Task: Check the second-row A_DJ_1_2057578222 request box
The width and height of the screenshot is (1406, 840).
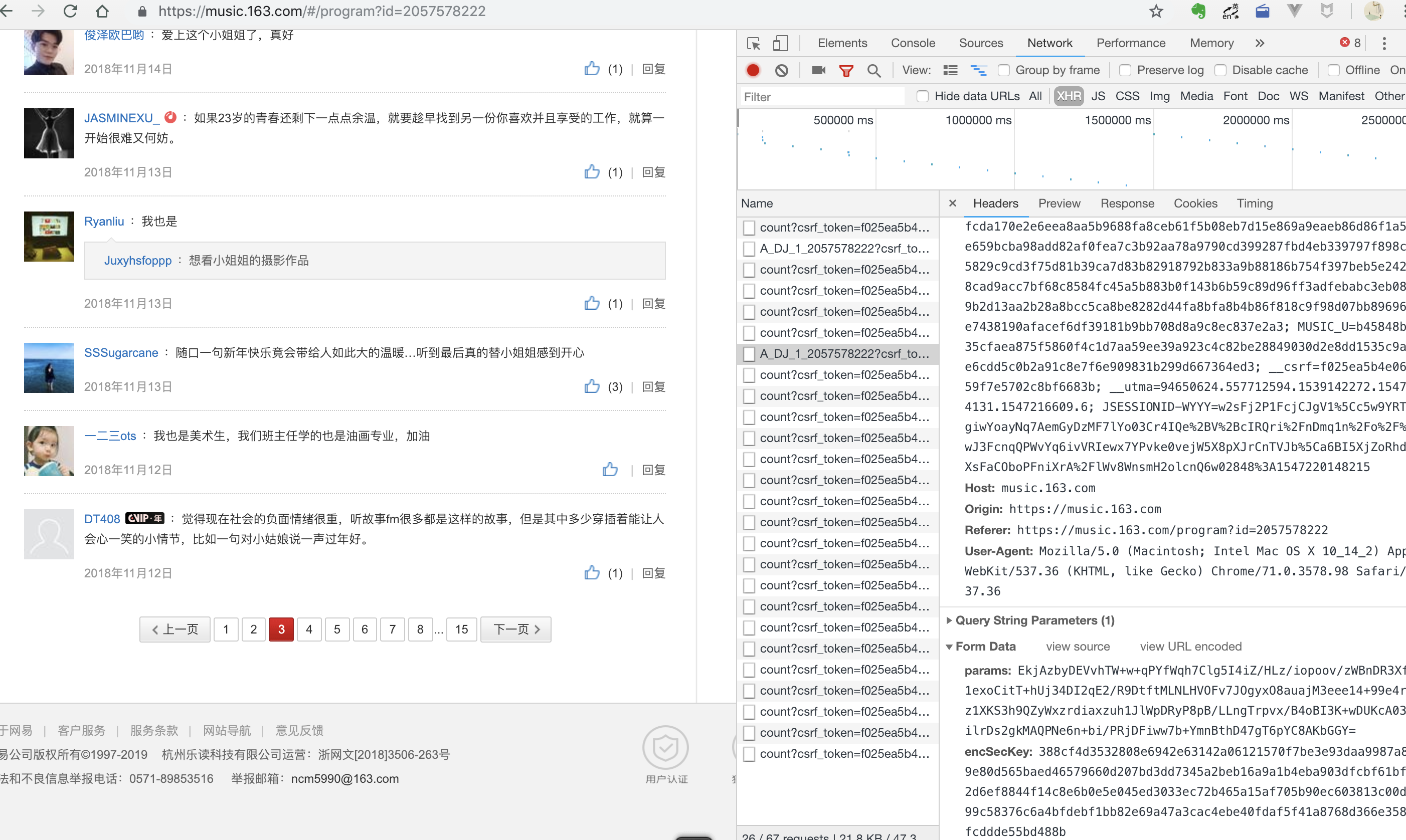Action: 749,249
